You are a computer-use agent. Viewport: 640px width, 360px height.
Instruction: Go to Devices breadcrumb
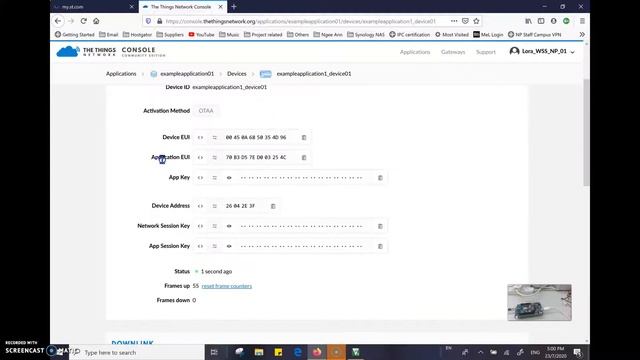(x=237, y=74)
